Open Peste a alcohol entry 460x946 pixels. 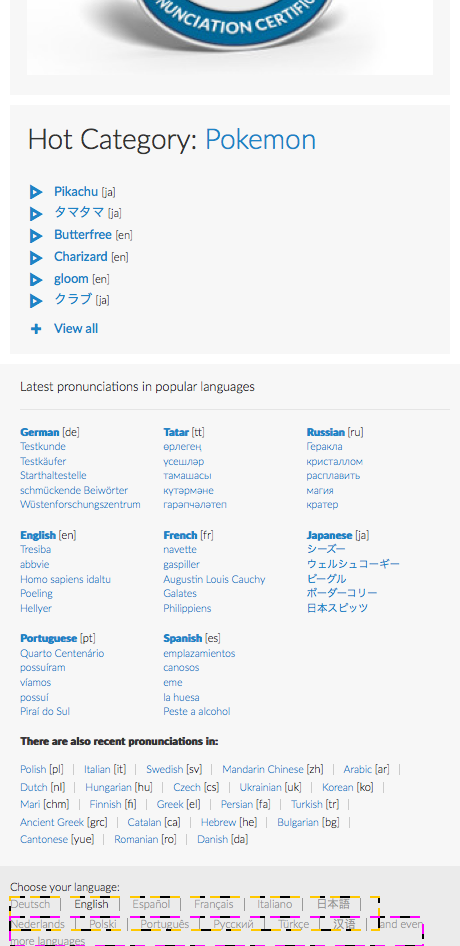pyautogui.click(x=197, y=711)
